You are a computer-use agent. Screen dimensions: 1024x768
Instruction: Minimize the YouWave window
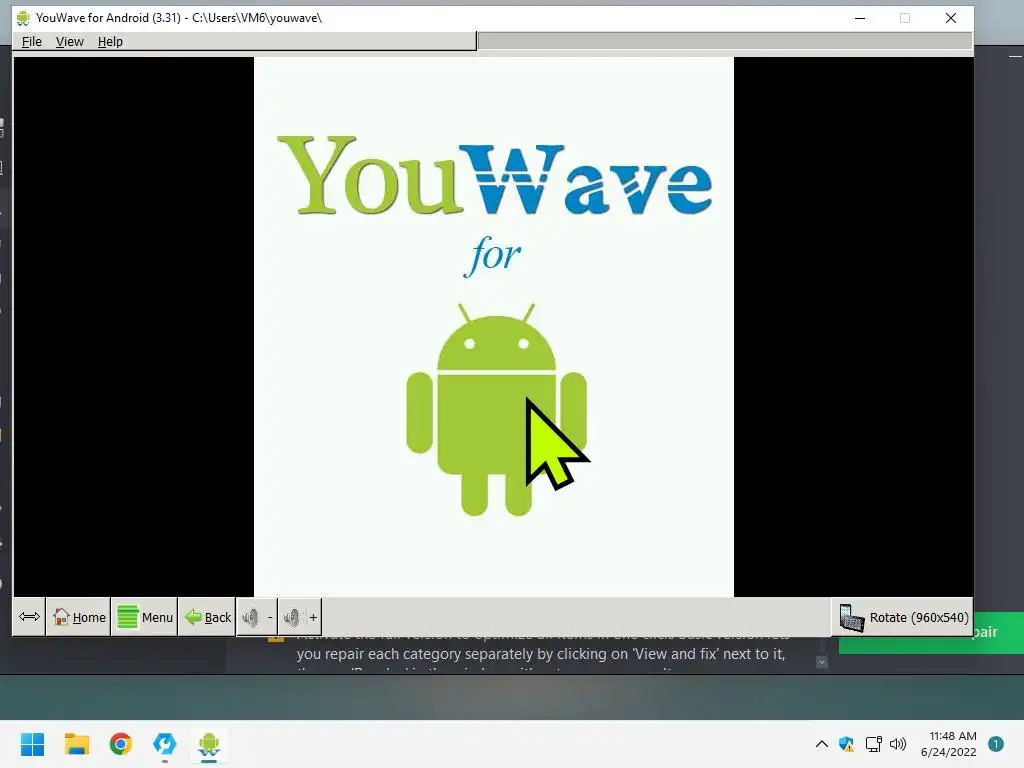[x=860, y=18]
